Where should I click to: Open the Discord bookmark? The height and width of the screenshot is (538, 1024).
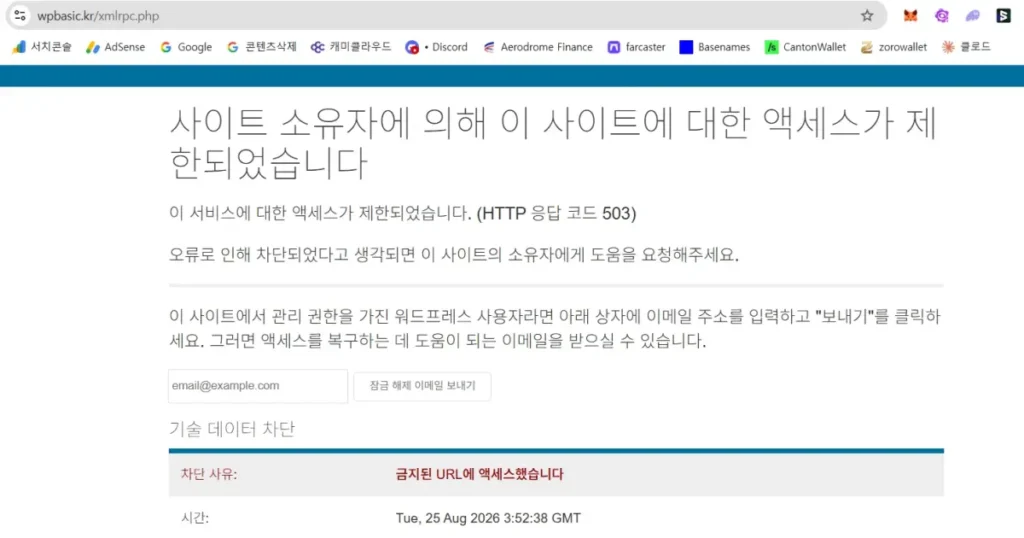pyautogui.click(x=437, y=47)
